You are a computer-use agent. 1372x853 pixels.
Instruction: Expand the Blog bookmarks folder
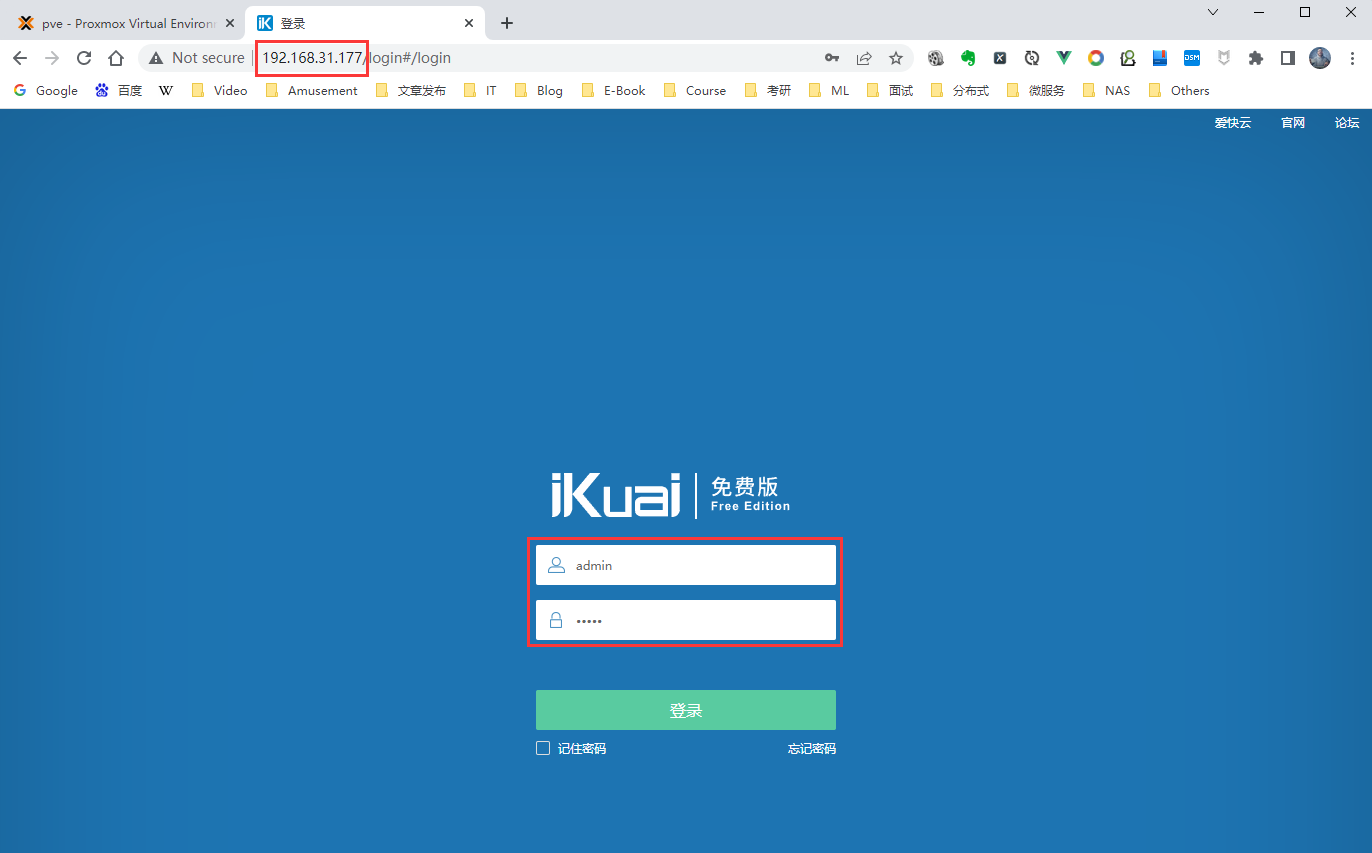pos(539,90)
